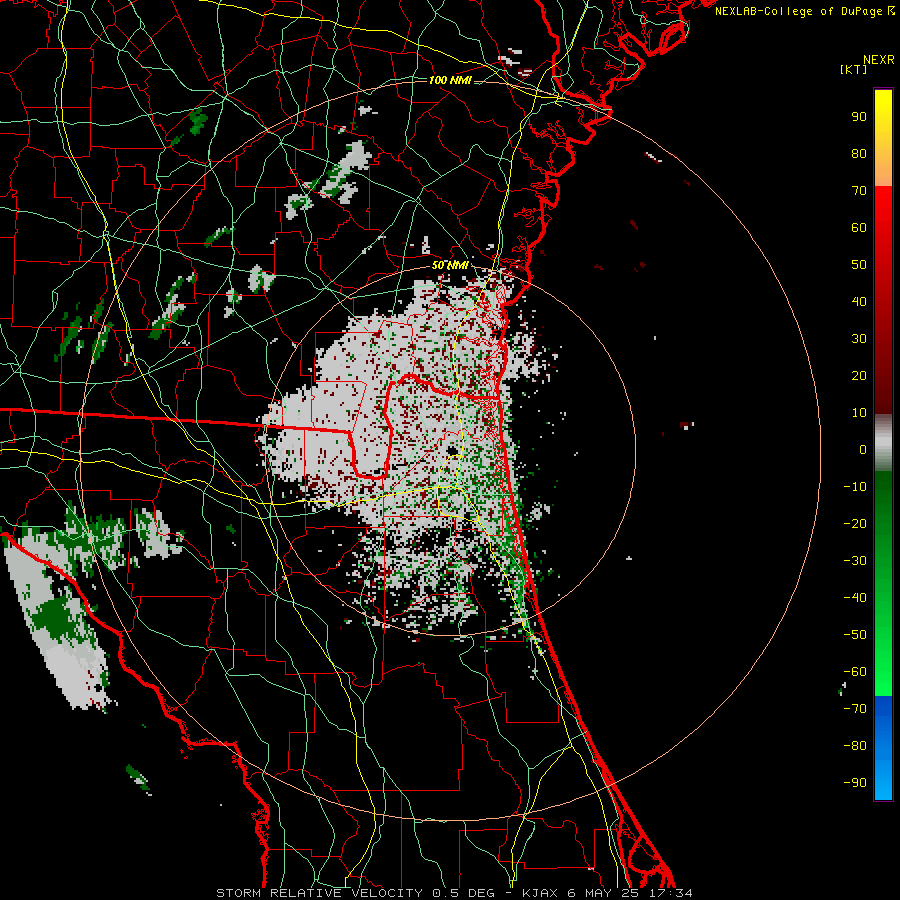Click the NEXR label above the color scale
The height and width of the screenshot is (900, 900).
879,60
